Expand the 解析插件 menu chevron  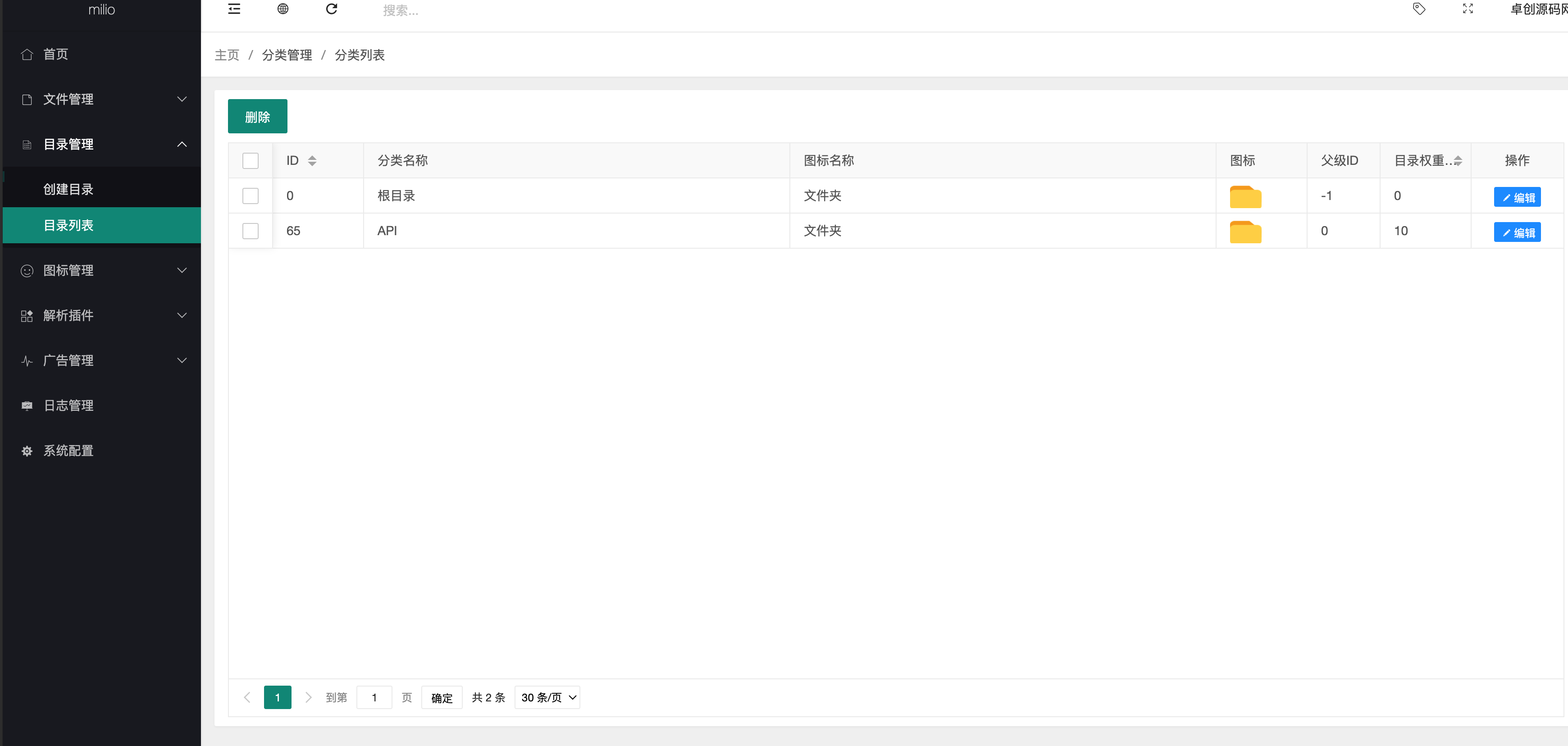[182, 315]
